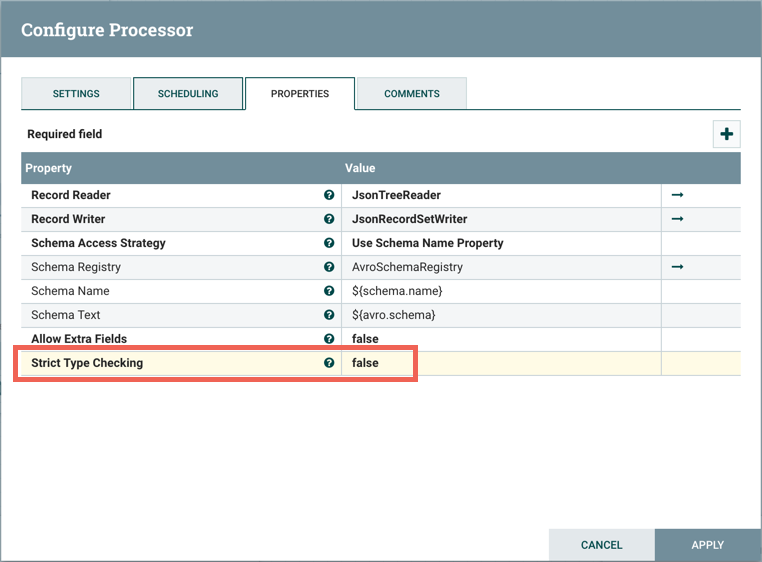Go to JsonTreeReader service via arrow
The height and width of the screenshot is (562, 762).
677,195
